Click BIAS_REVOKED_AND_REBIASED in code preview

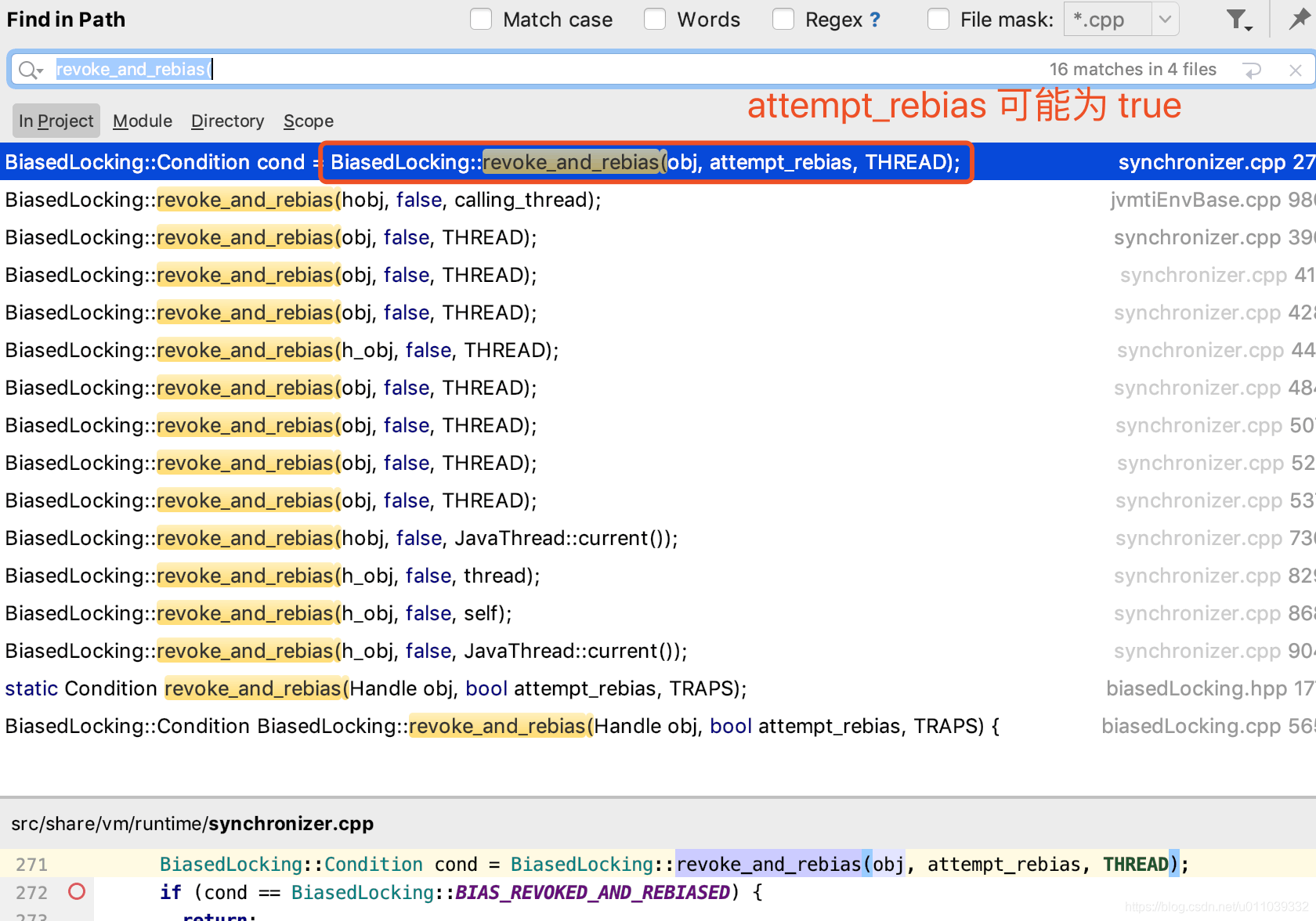click(x=592, y=892)
